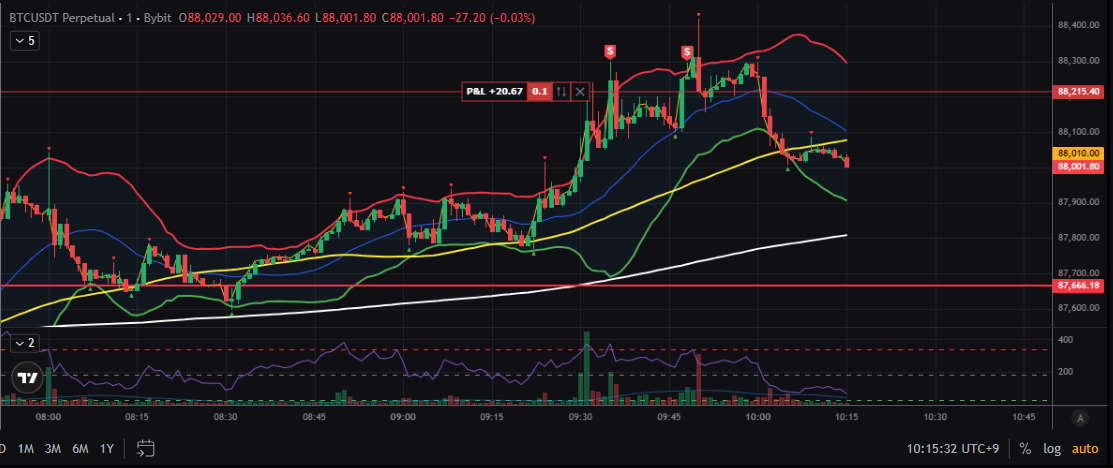Click the first red S sell marker
1113x468 pixels.
(x=609, y=51)
